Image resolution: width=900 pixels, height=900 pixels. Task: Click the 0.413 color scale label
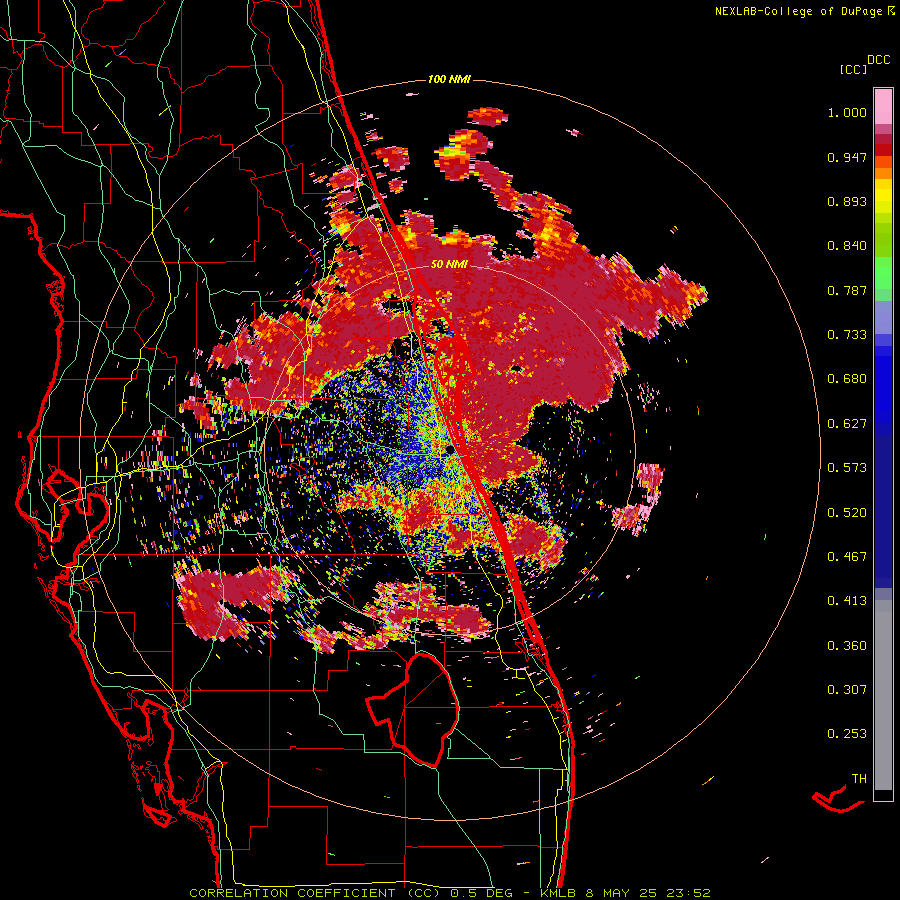click(847, 601)
